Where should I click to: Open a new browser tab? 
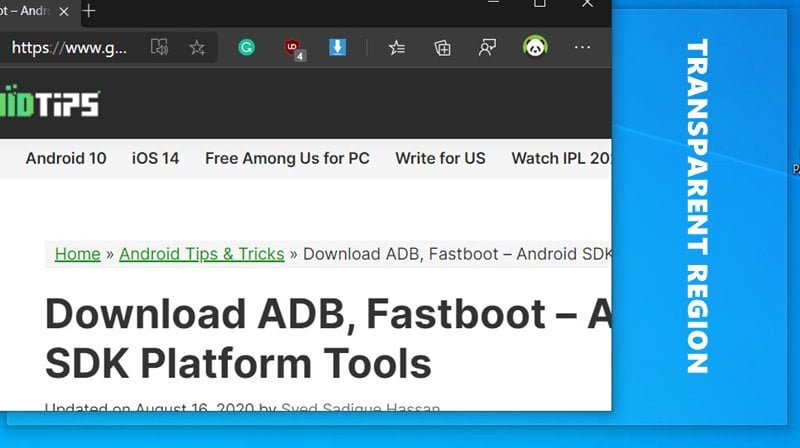click(x=89, y=11)
